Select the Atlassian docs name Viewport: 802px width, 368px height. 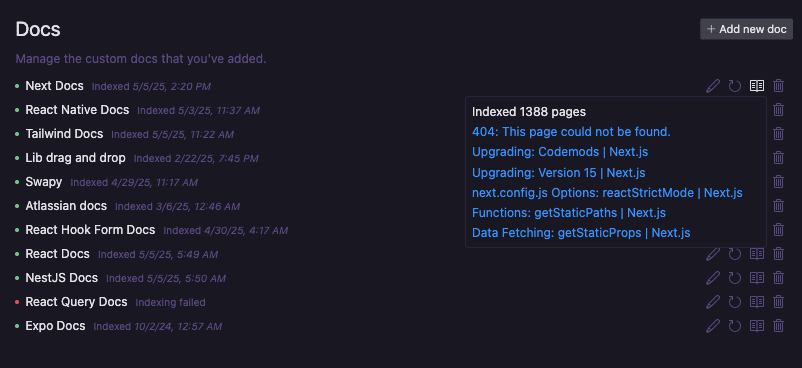pyautogui.click(x=66, y=206)
